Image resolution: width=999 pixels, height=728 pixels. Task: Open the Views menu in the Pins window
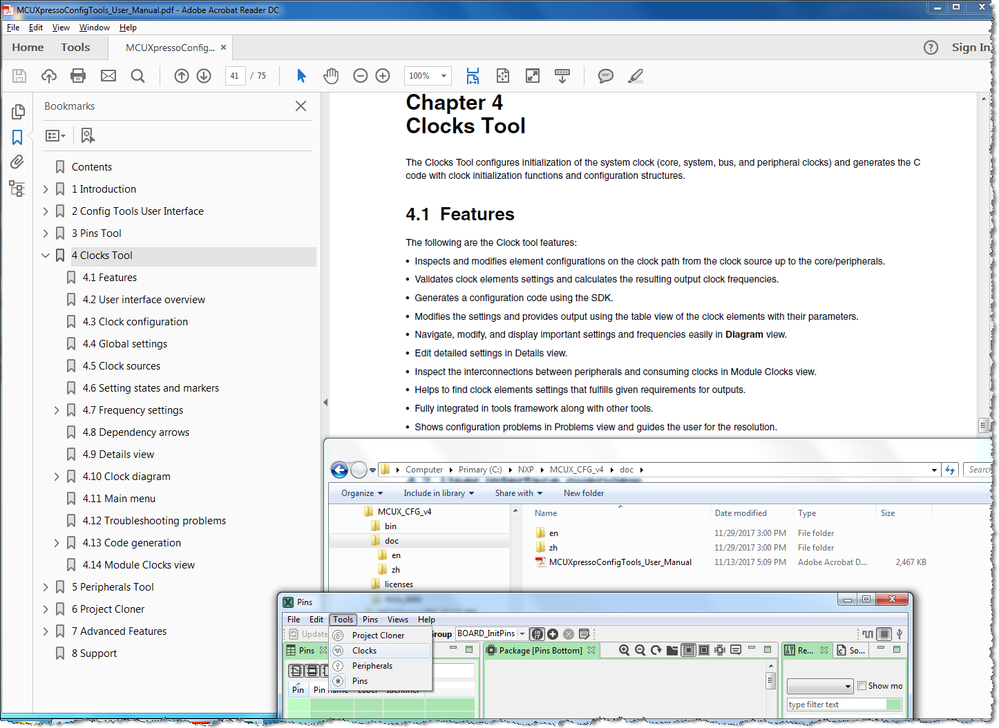[x=398, y=619]
